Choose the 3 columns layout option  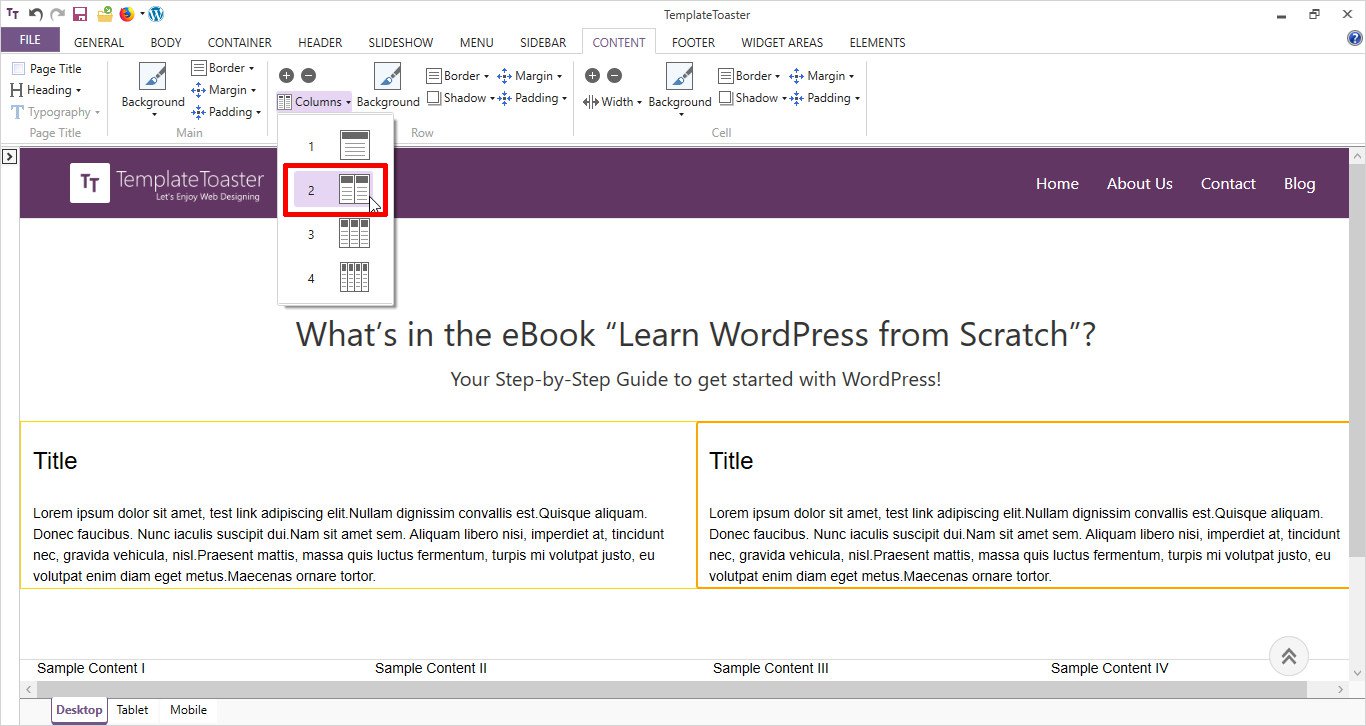(338, 234)
